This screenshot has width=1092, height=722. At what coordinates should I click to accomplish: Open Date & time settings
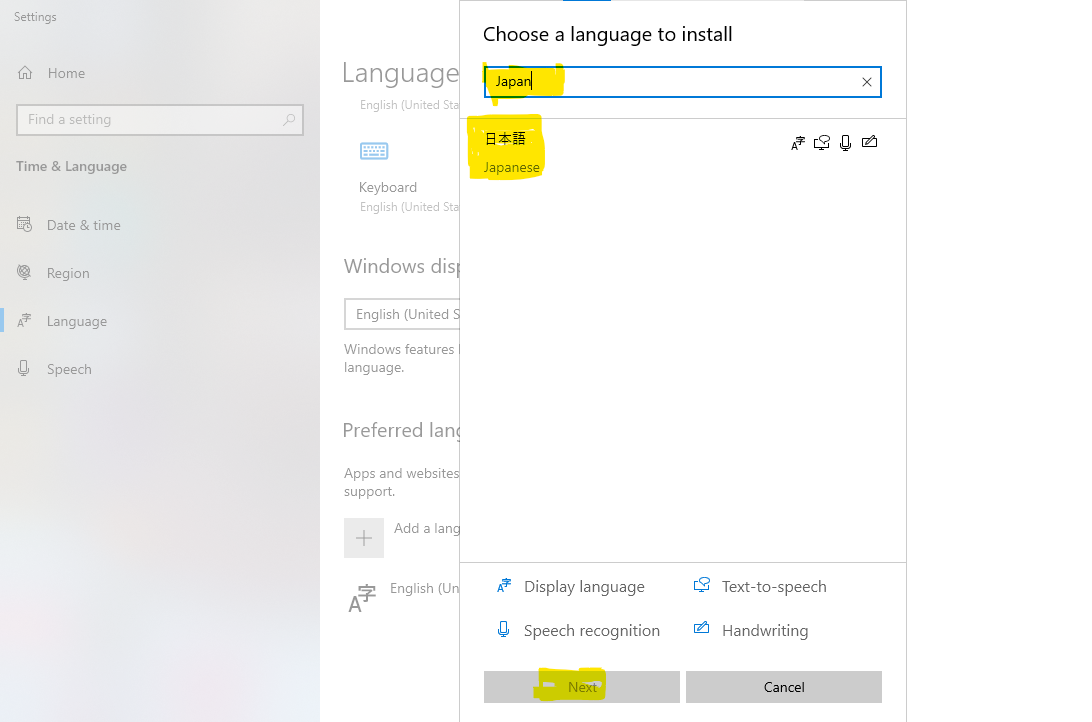point(84,225)
